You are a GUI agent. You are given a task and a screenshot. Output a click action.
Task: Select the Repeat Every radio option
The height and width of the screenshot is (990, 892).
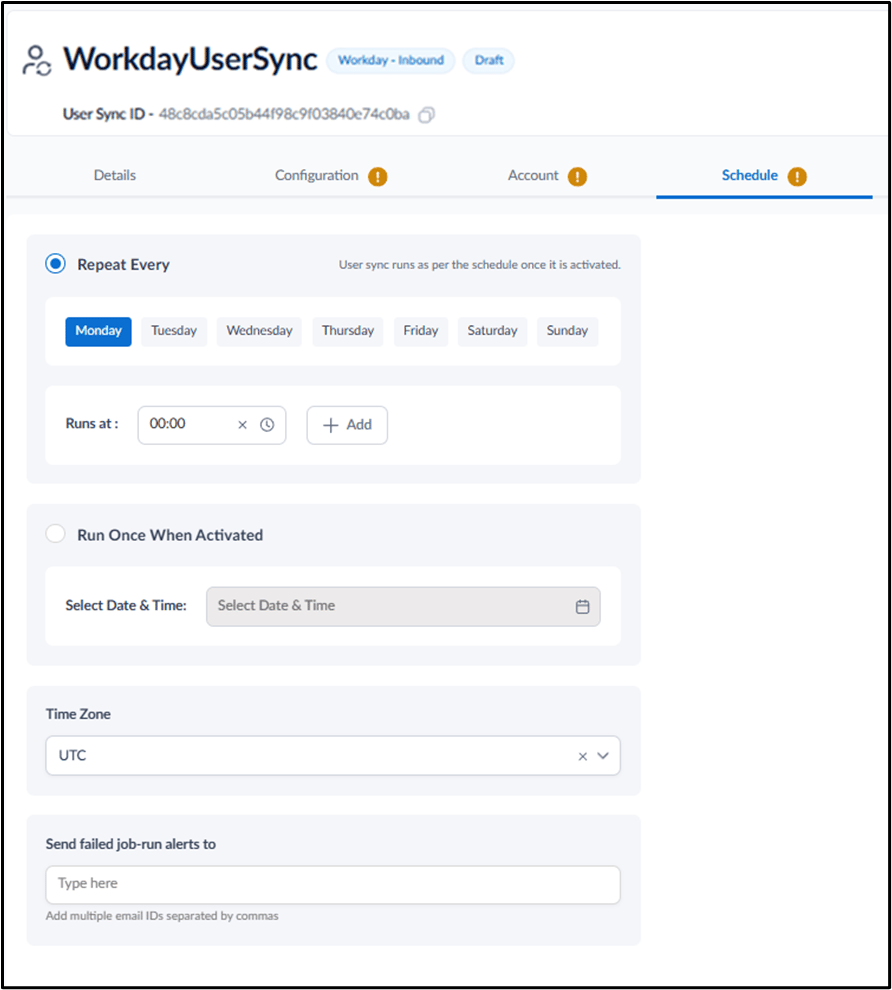pyautogui.click(x=56, y=263)
